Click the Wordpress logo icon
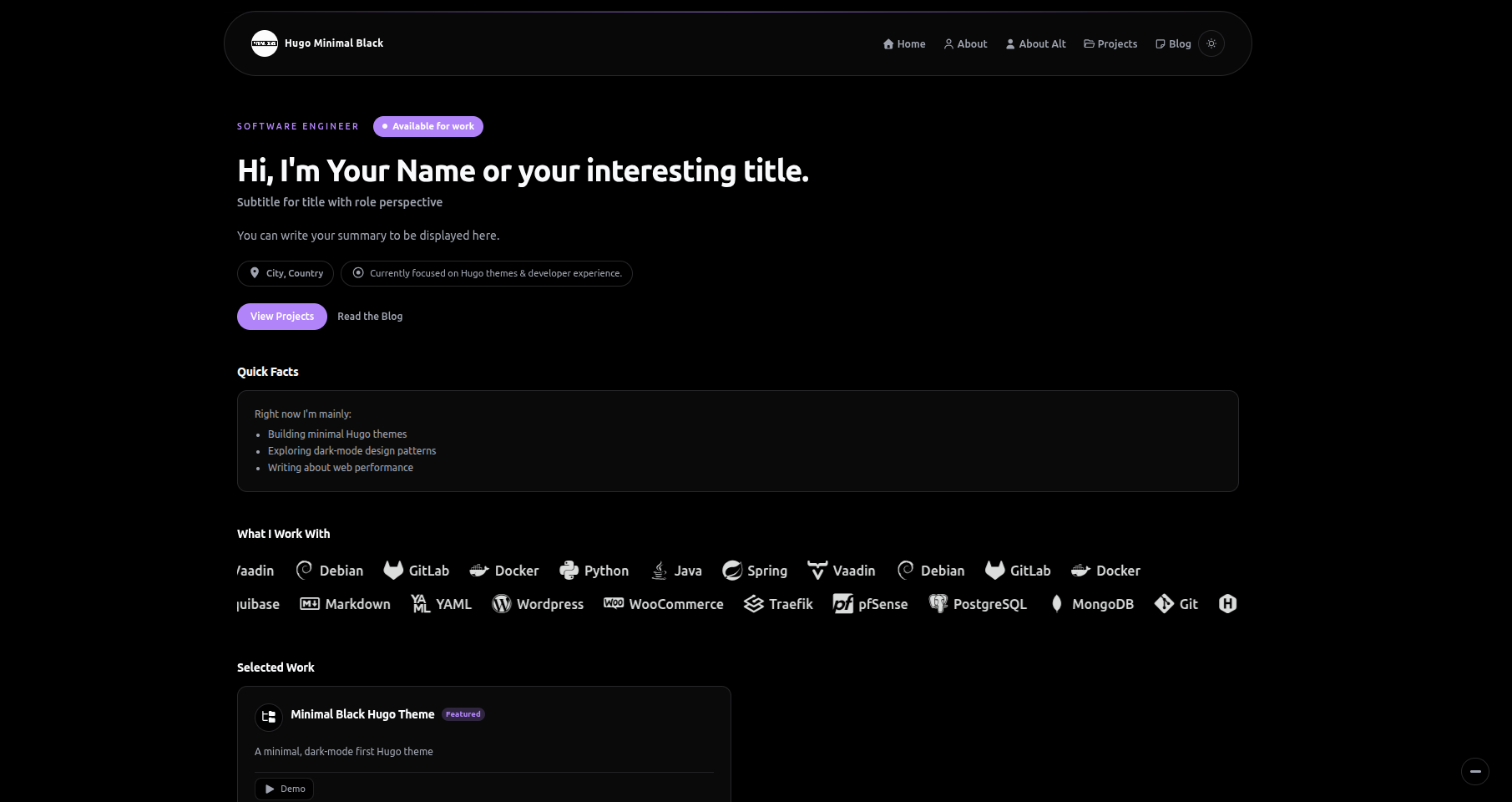This screenshot has width=1512, height=802. pyautogui.click(x=502, y=604)
